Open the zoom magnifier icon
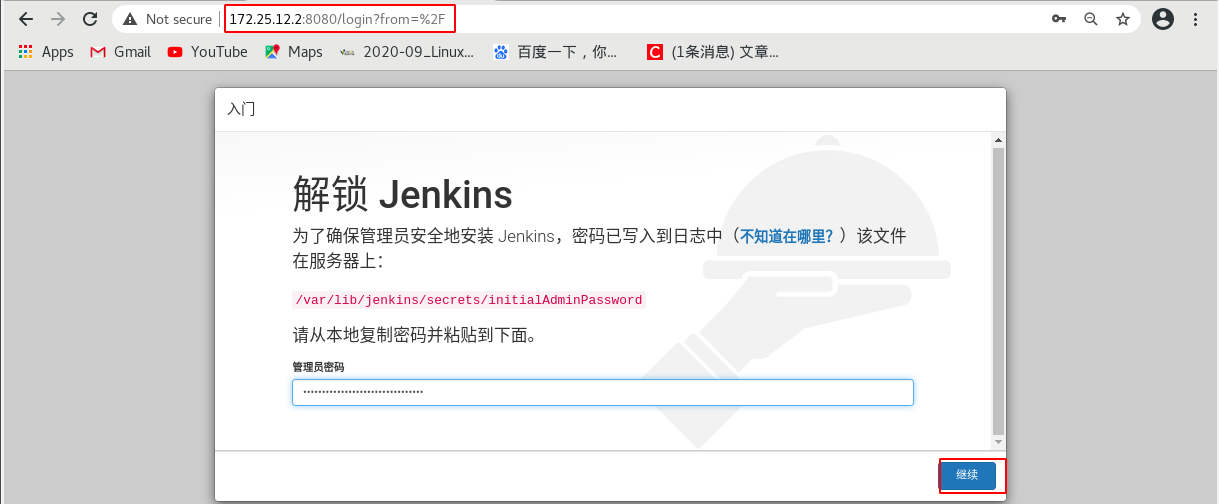The image size is (1219, 504). click(1091, 19)
